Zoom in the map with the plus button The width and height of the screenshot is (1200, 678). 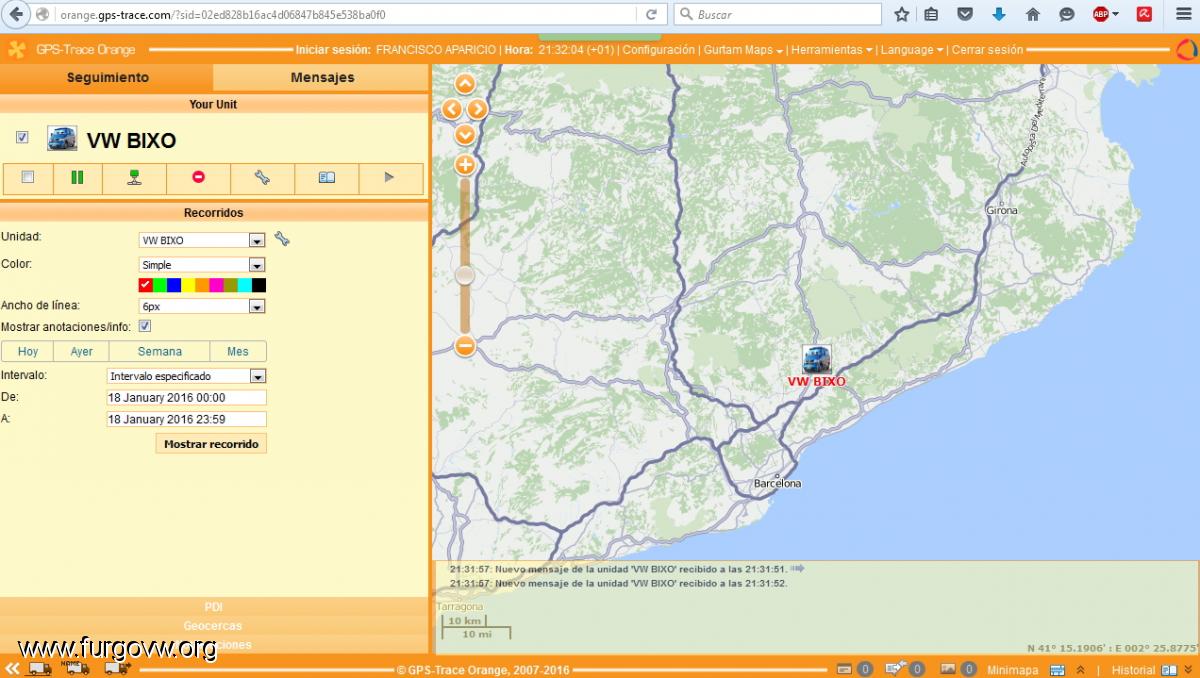click(465, 165)
